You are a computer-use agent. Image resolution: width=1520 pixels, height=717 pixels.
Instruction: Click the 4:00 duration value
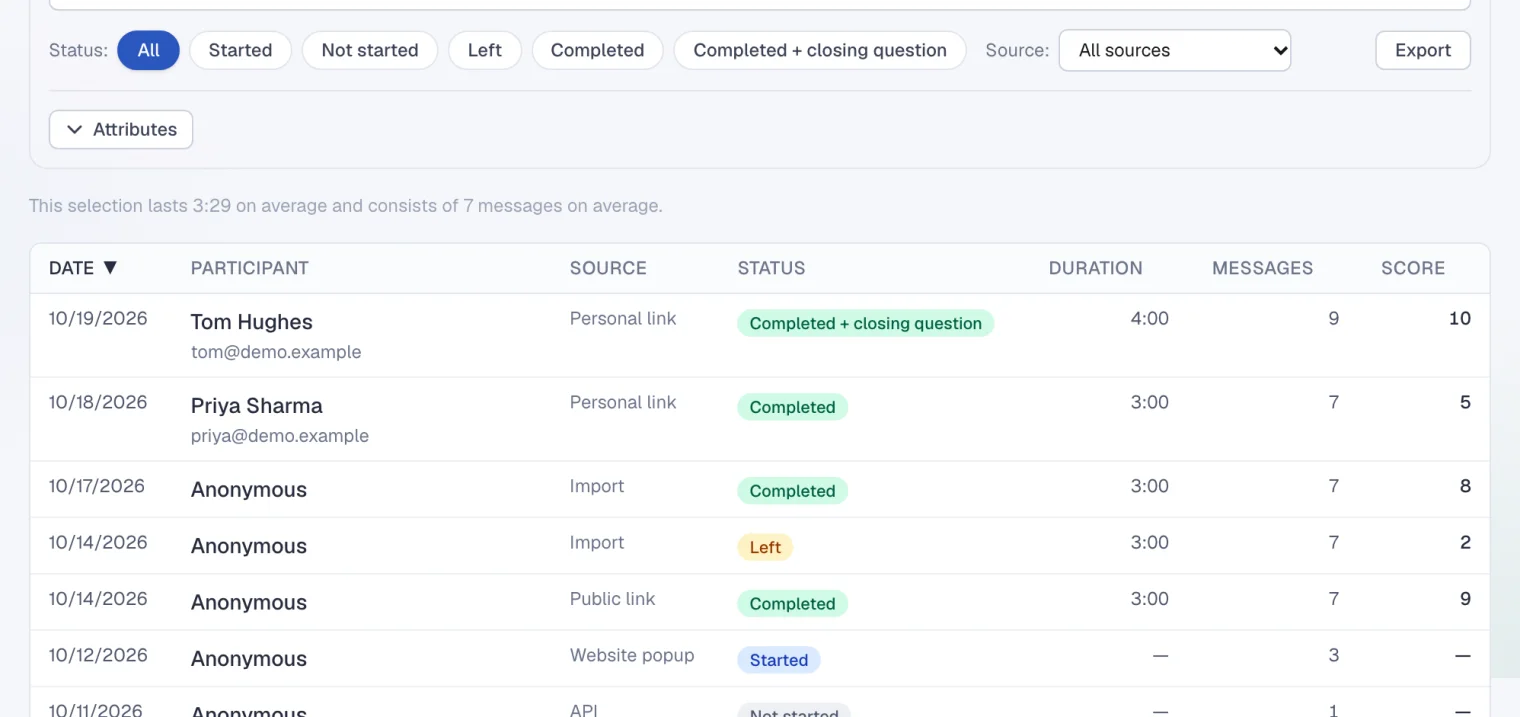coord(1150,319)
